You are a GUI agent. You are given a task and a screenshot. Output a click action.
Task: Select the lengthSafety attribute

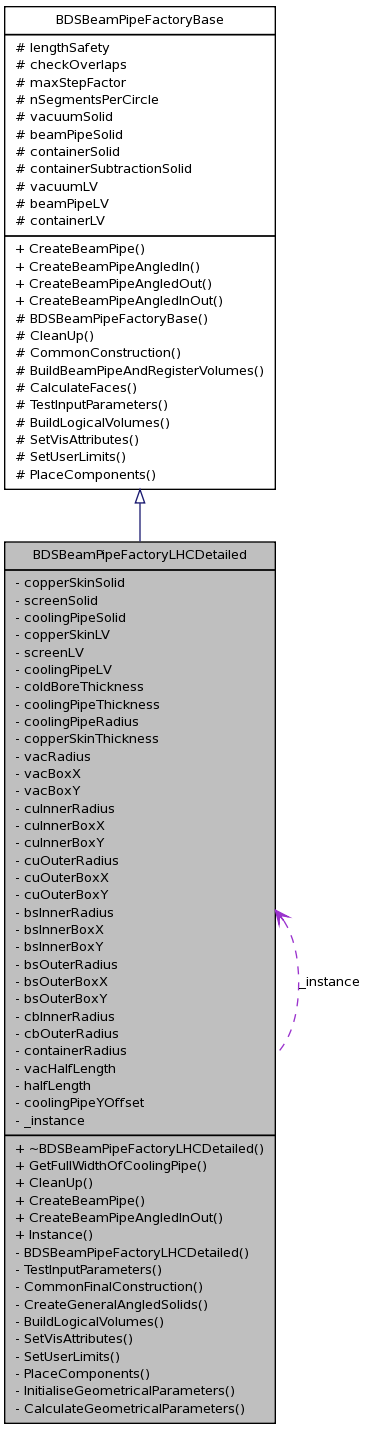click(x=63, y=47)
